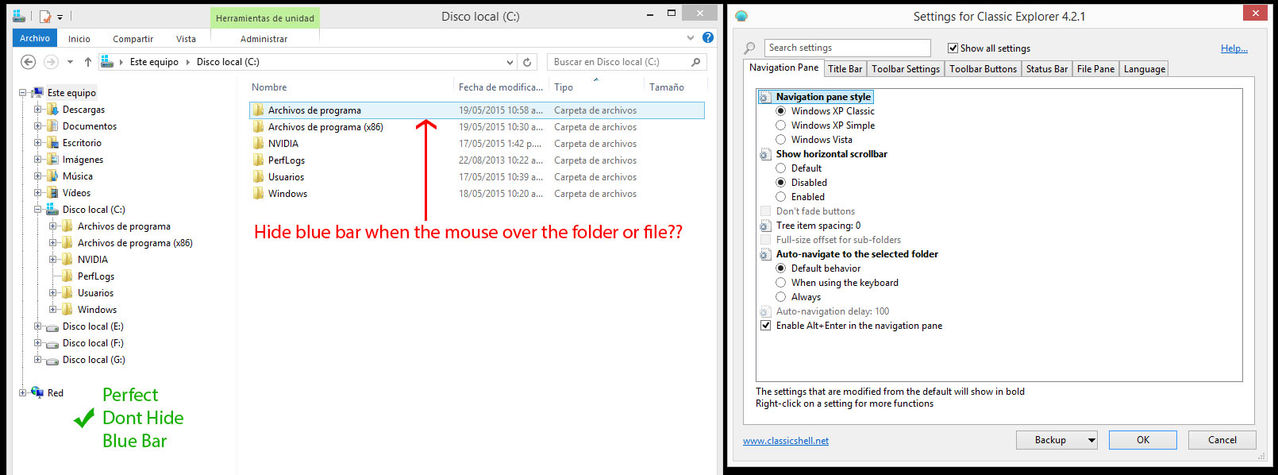Viewport: 1278px width, 475px height.
Task: Click the back navigation arrow in Explorer
Action: coord(29,62)
